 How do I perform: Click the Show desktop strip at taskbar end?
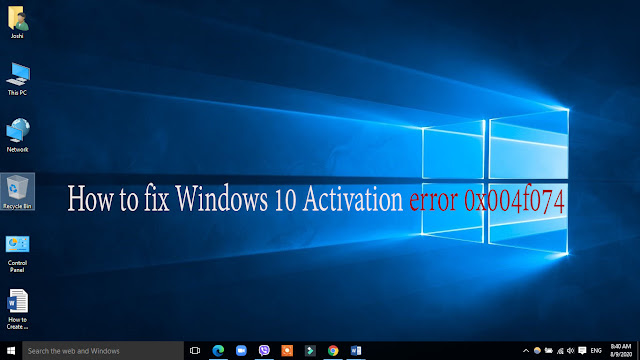[638, 351]
